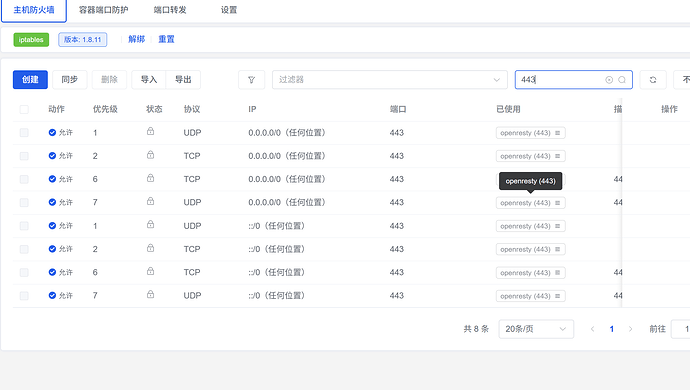Click allow checkmark icon in UDP ::/0 priority 1 row
The height and width of the screenshot is (390, 690).
click(x=52, y=226)
